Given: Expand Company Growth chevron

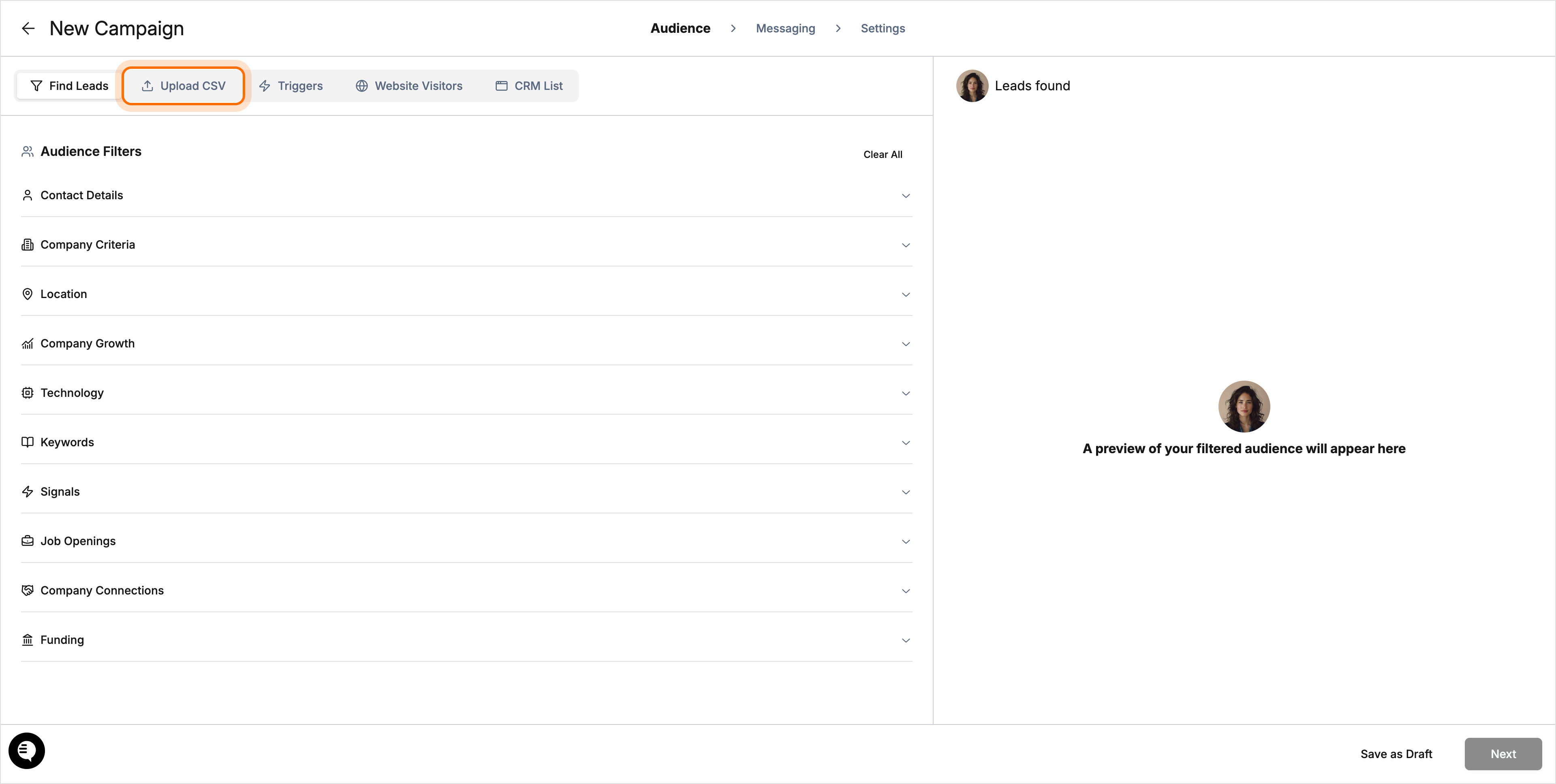Looking at the screenshot, I should (x=906, y=344).
